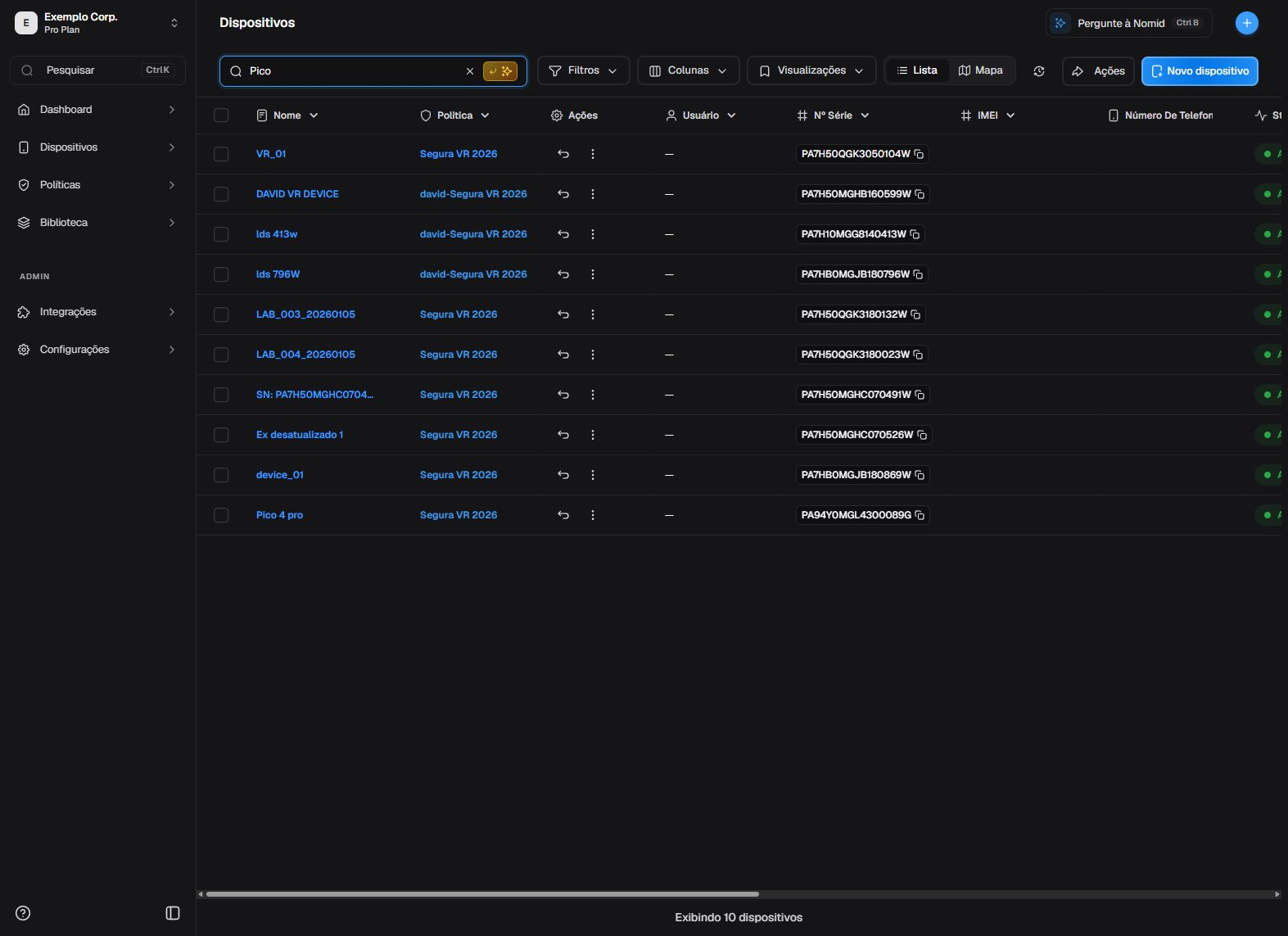The height and width of the screenshot is (936, 1288).
Task: Click reply arrow icon for Ex desatualizado 1
Action: 563,435
